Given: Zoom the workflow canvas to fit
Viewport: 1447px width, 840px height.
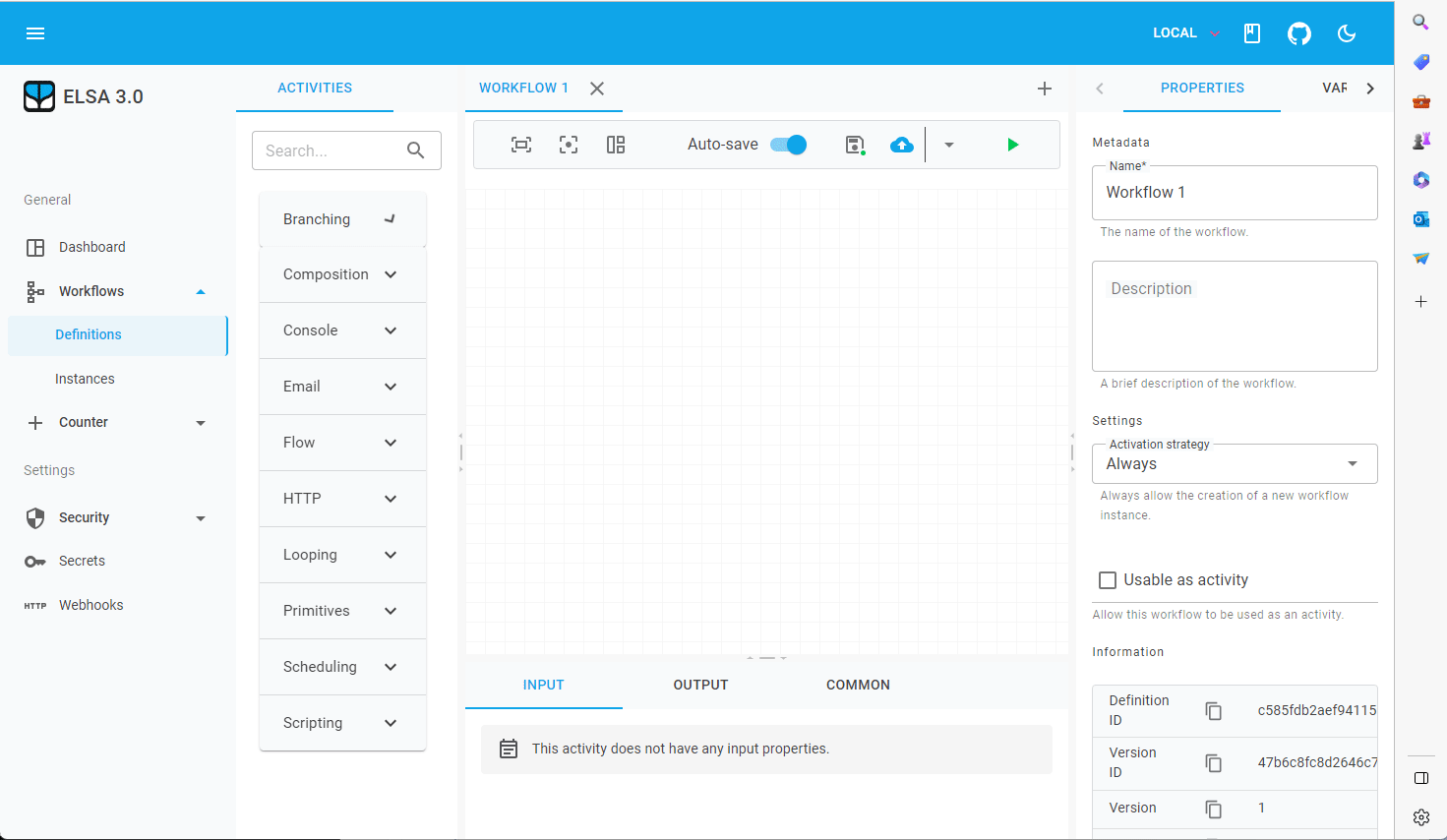Looking at the screenshot, I should click(x=520, y=145).
